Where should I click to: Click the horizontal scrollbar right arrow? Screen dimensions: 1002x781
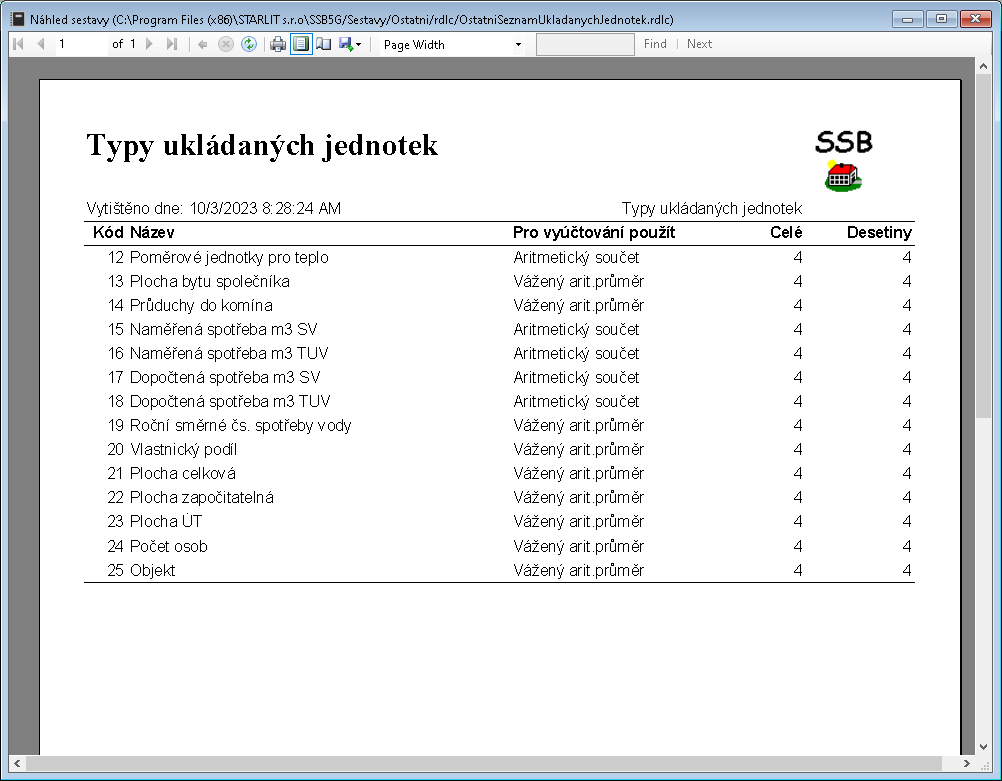pyautogui.click(x=966, y=763)
